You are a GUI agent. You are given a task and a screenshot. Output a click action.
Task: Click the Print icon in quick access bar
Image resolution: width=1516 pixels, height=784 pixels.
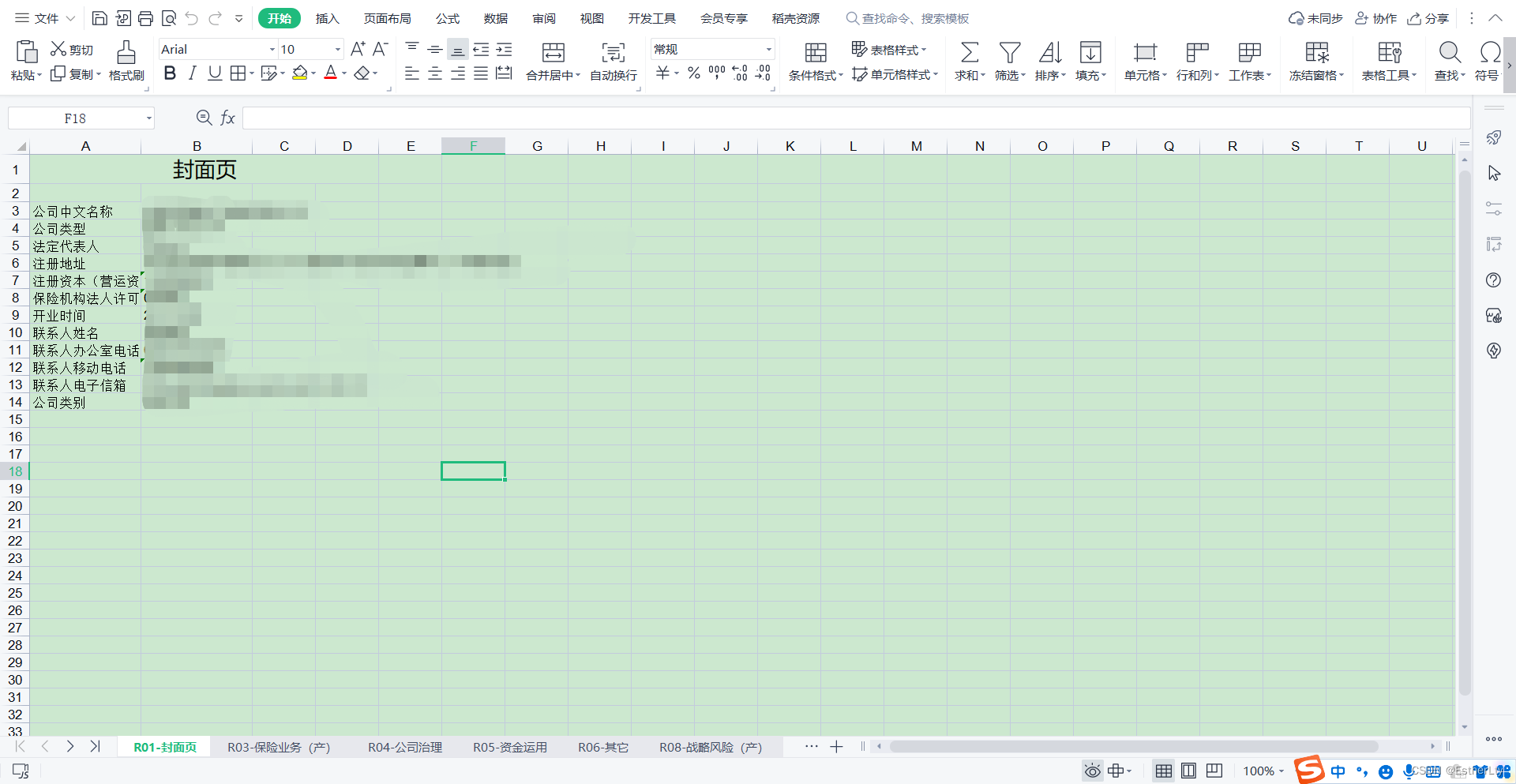[145, 18]
